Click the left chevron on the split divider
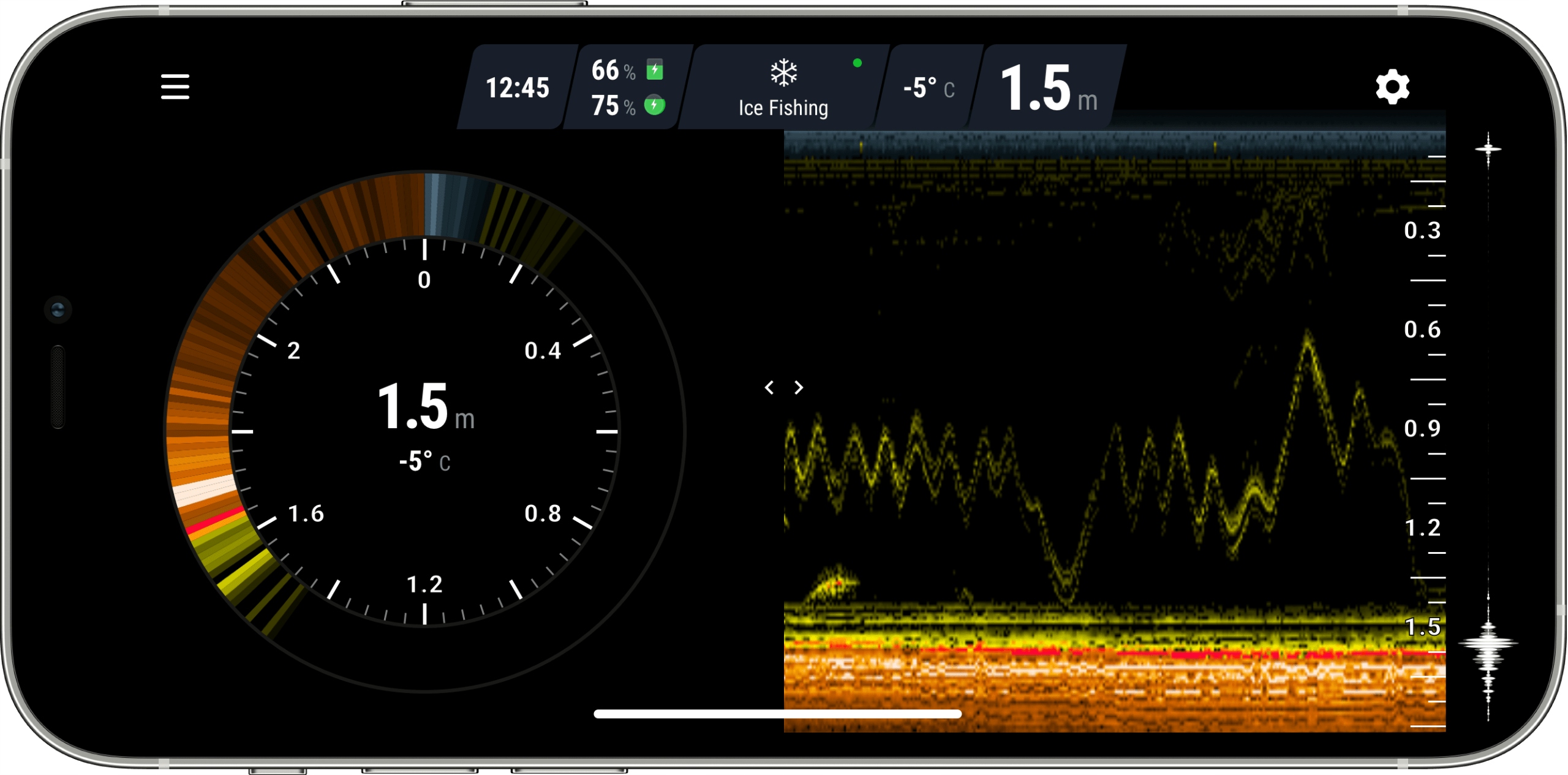1568x775 pixels. (769, 387)
